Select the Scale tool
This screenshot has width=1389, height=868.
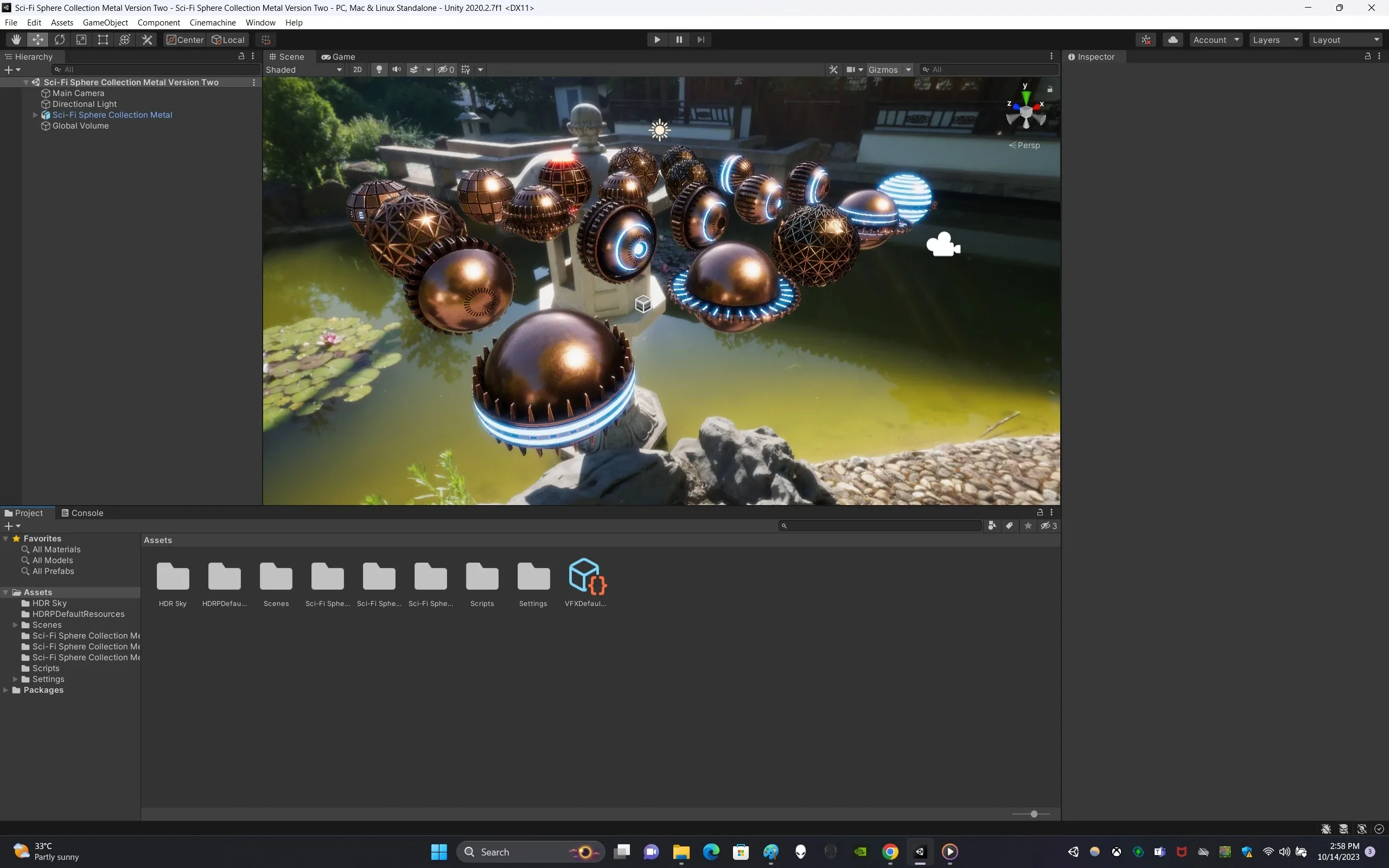(x=81, y=40)
